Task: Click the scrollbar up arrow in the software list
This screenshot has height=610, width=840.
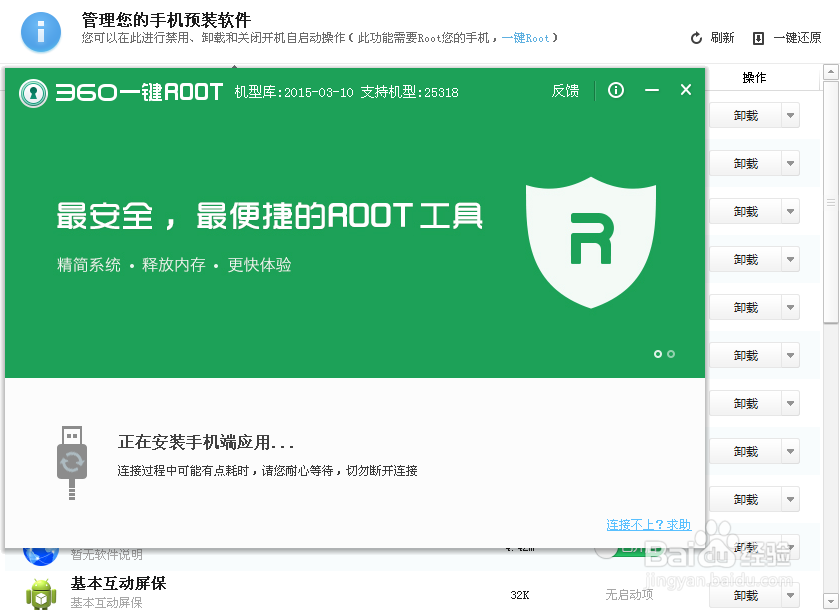Action: (831, 72)
